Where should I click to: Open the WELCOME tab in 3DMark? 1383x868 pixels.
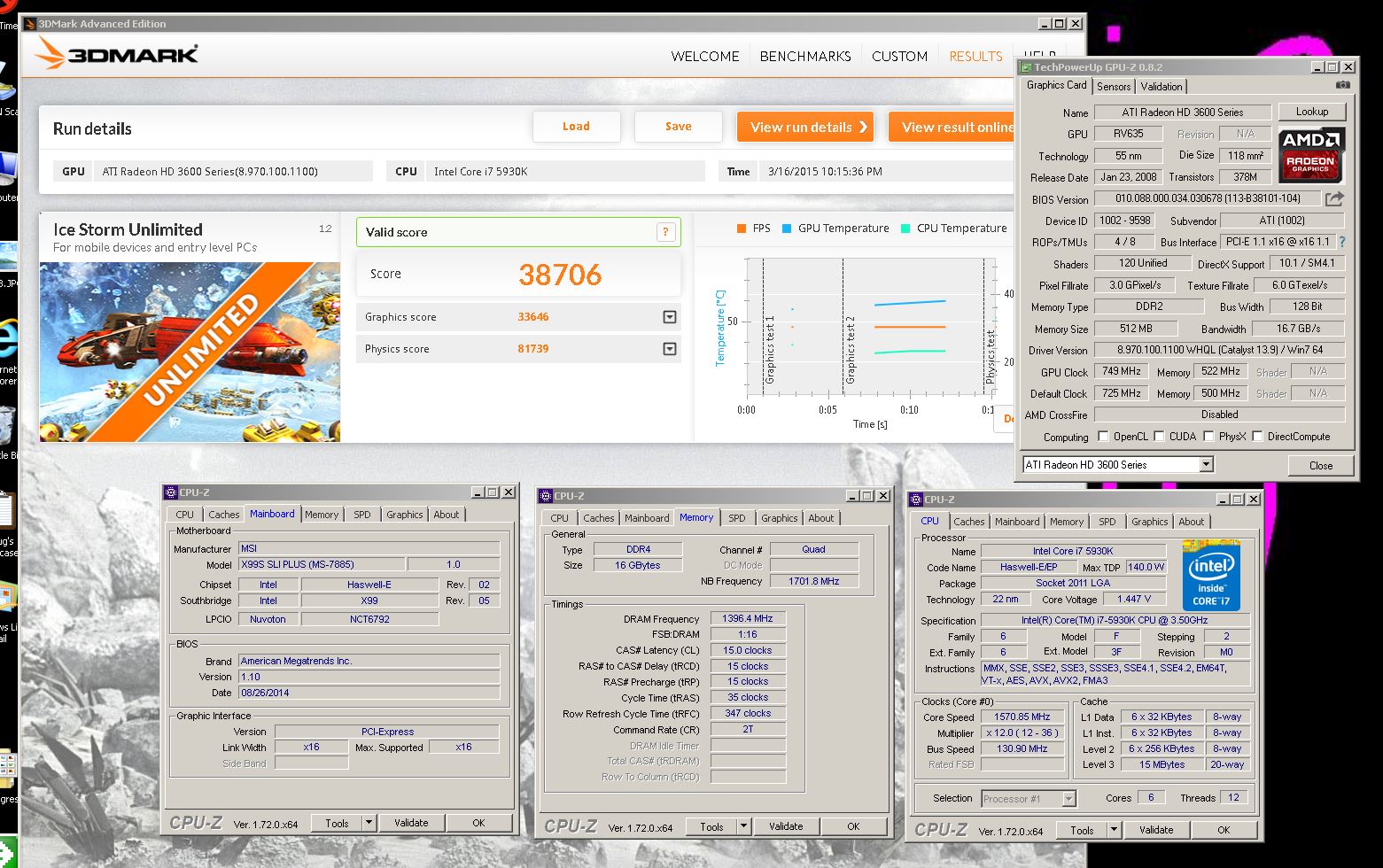[x=705, y=56]
